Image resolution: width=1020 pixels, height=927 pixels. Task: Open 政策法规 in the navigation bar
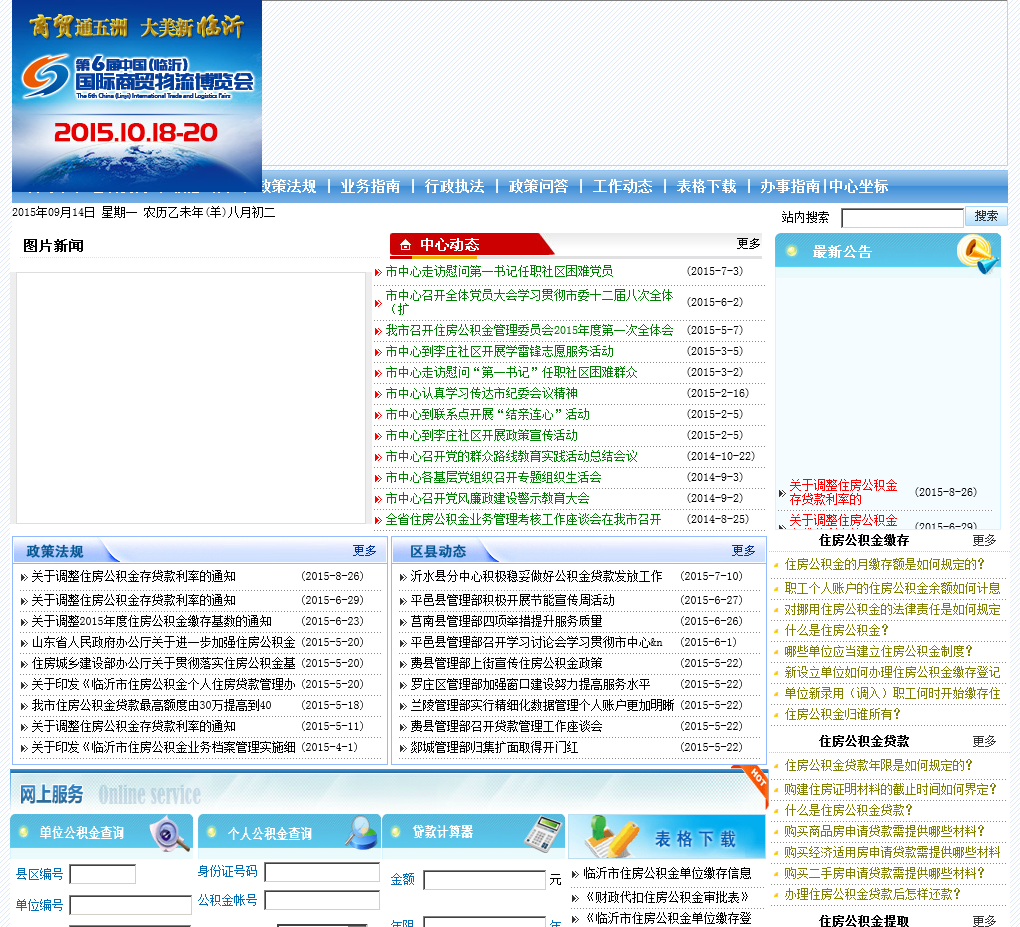click(288, 187)
